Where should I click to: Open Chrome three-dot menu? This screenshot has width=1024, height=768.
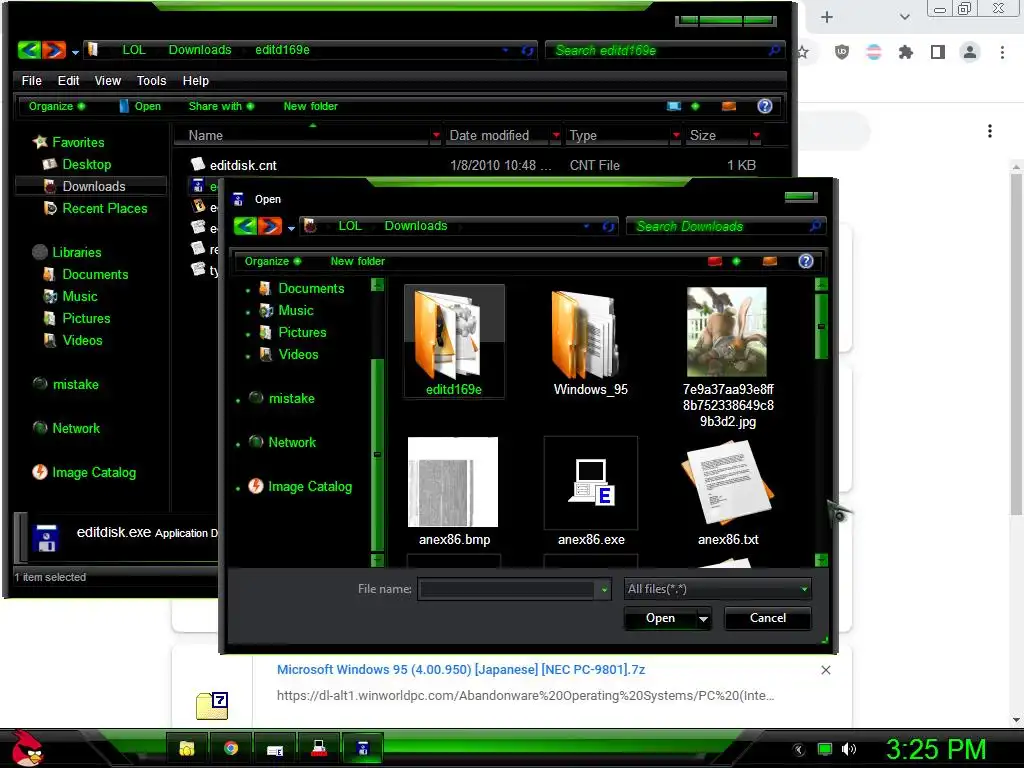1002,52
